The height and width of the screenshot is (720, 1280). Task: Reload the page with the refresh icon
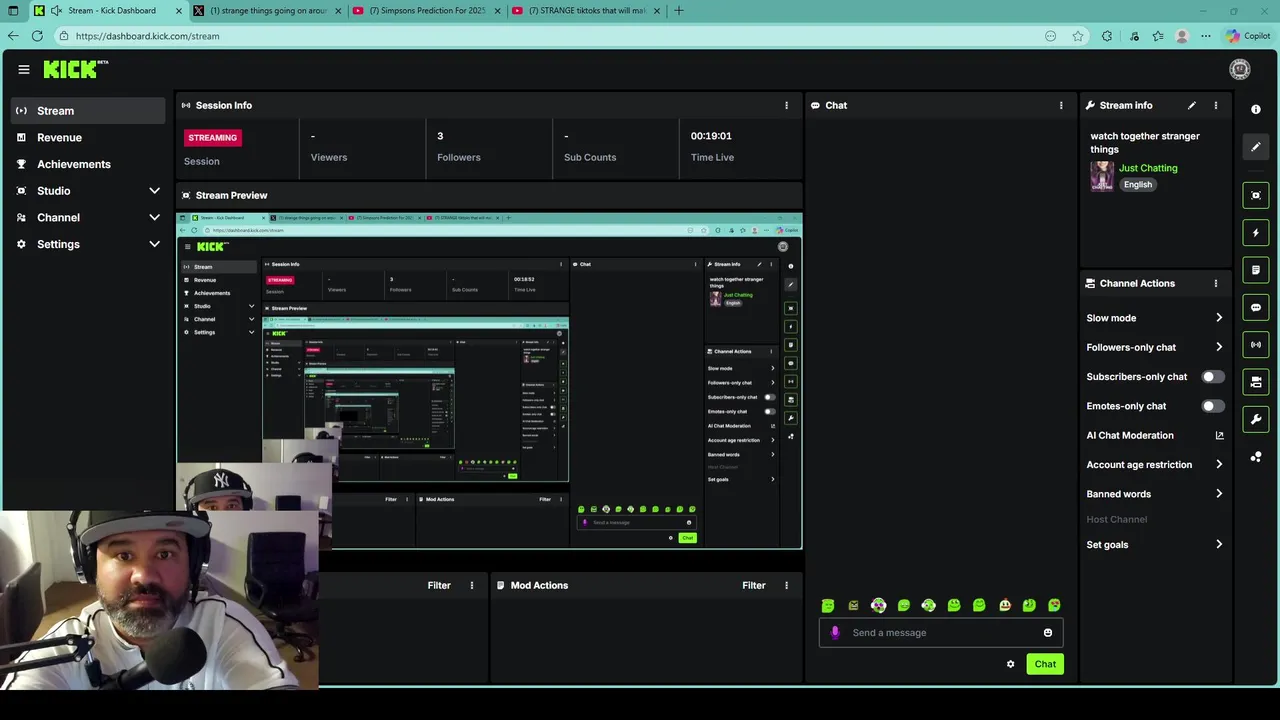(x=37, y=36)
